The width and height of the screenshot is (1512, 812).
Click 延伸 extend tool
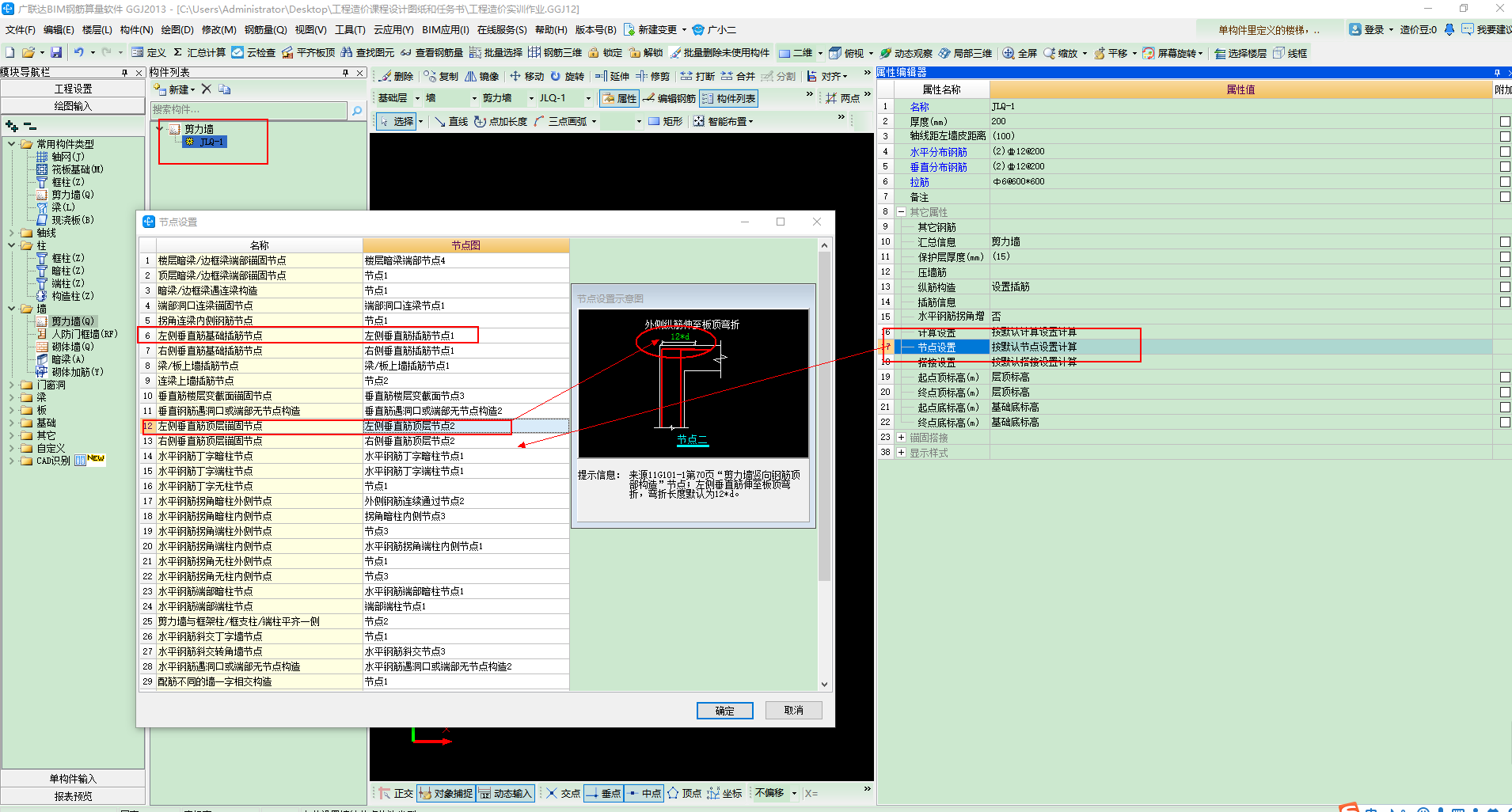pos(612,76)
